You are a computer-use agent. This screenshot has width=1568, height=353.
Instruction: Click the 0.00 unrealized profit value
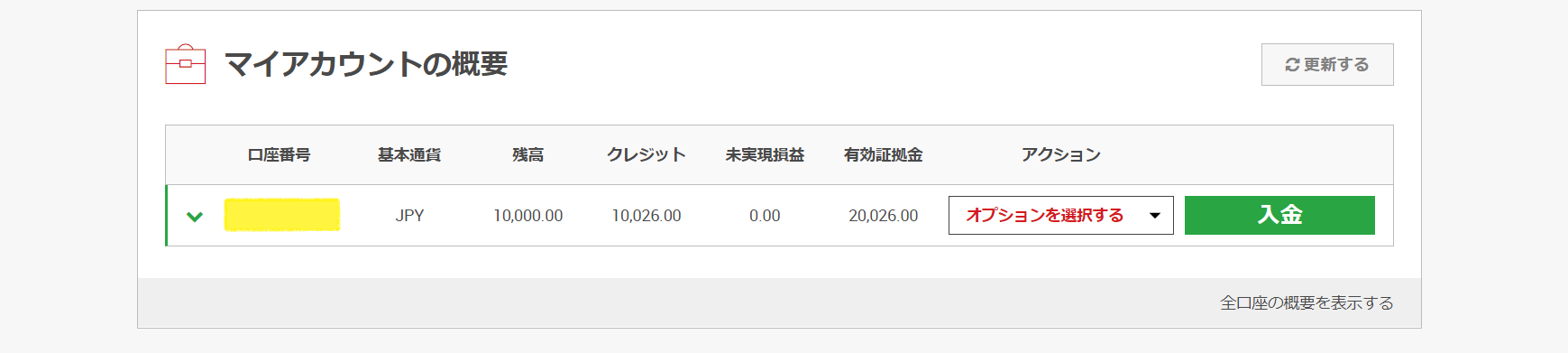tap(765, 216)
